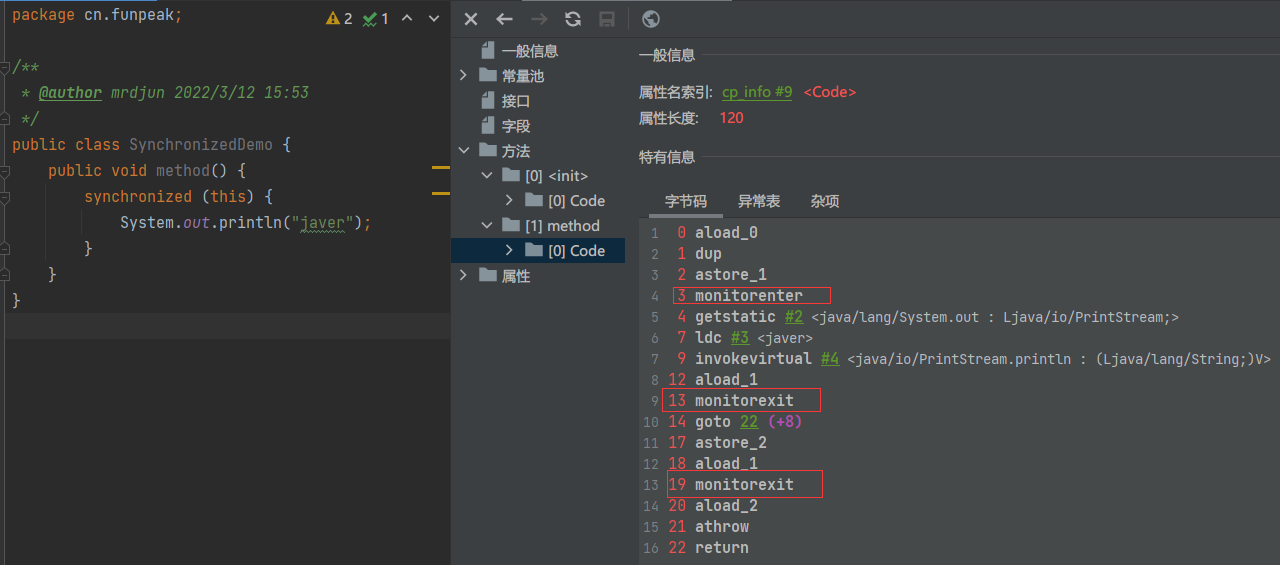Fold the Javadoc comment block in gutter

point(5,67)
